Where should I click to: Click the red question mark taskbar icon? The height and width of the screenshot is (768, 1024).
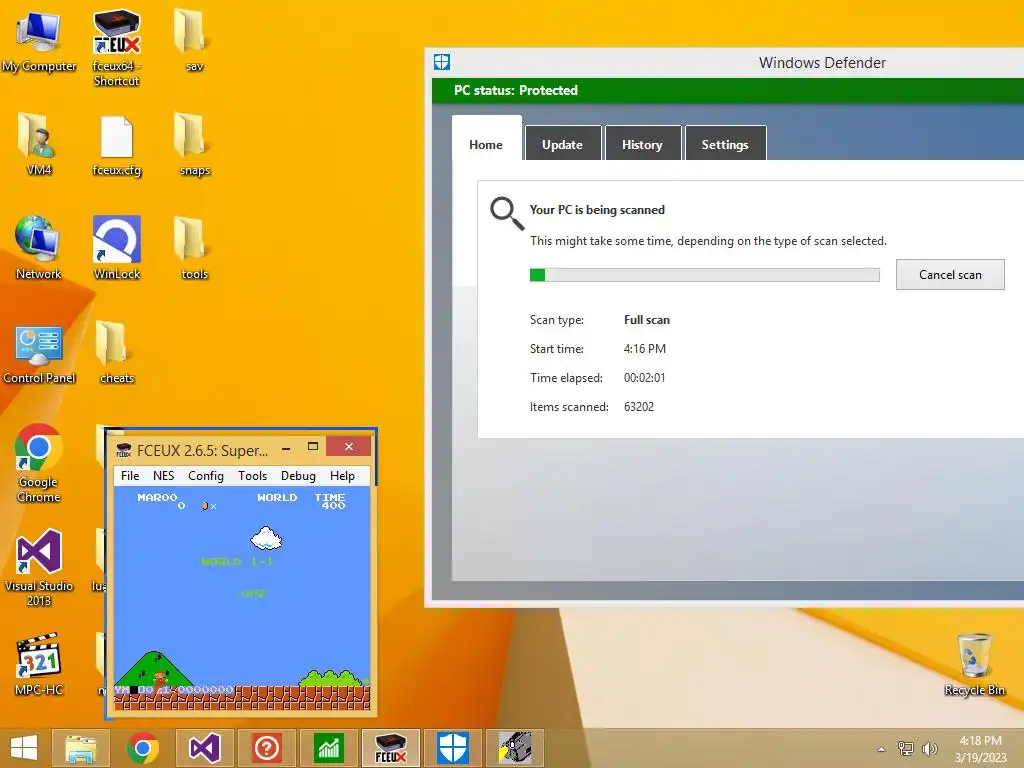click(x=266, y=747)
